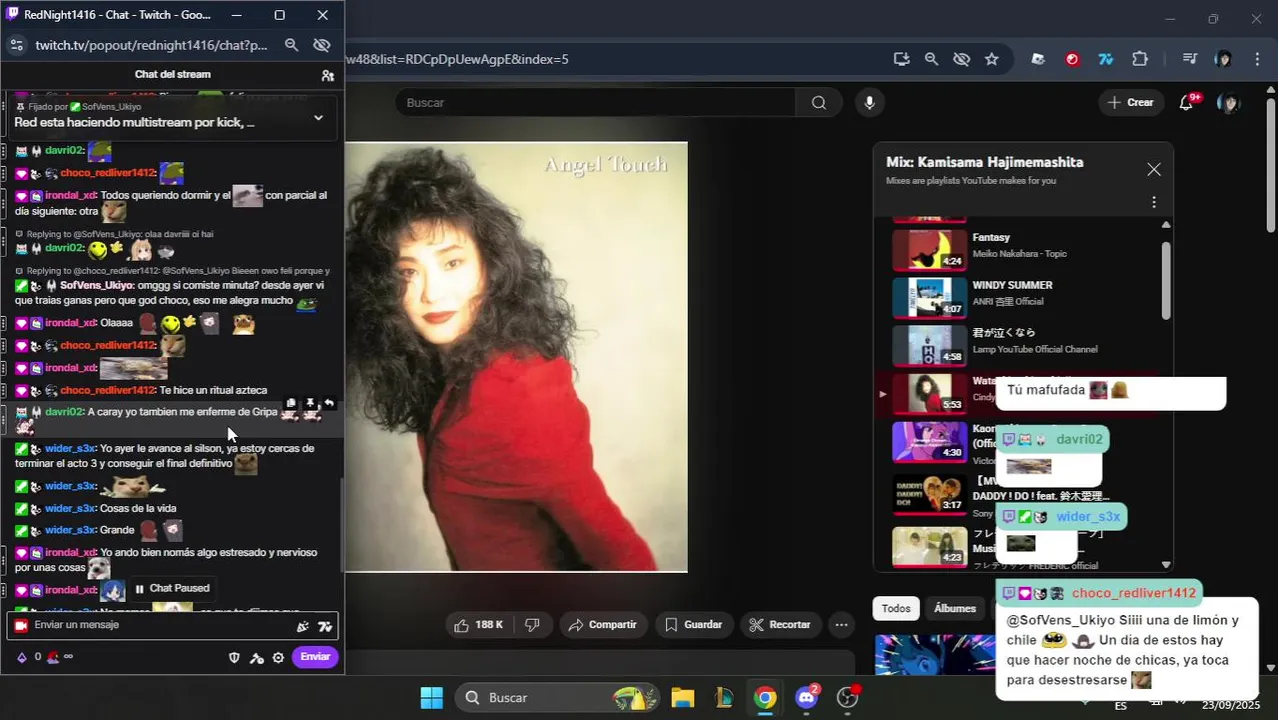
Task: Open chat settings gear icon
Action: click(x=278, y=657)
